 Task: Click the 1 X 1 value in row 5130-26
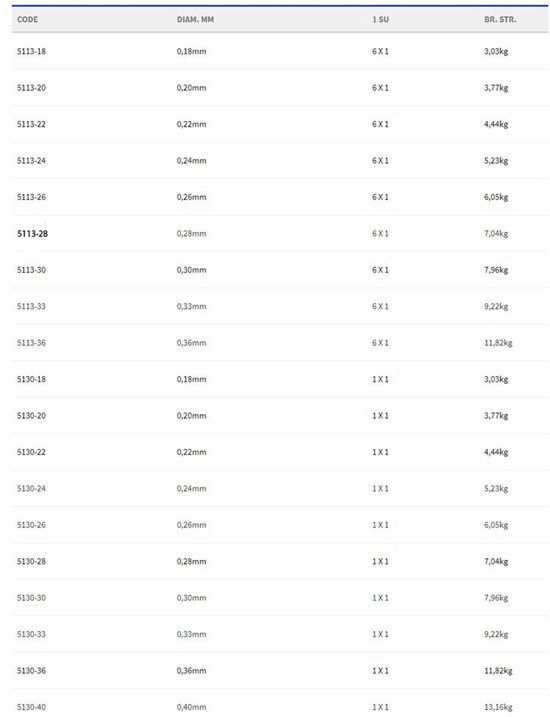click(x=380, y=525)
